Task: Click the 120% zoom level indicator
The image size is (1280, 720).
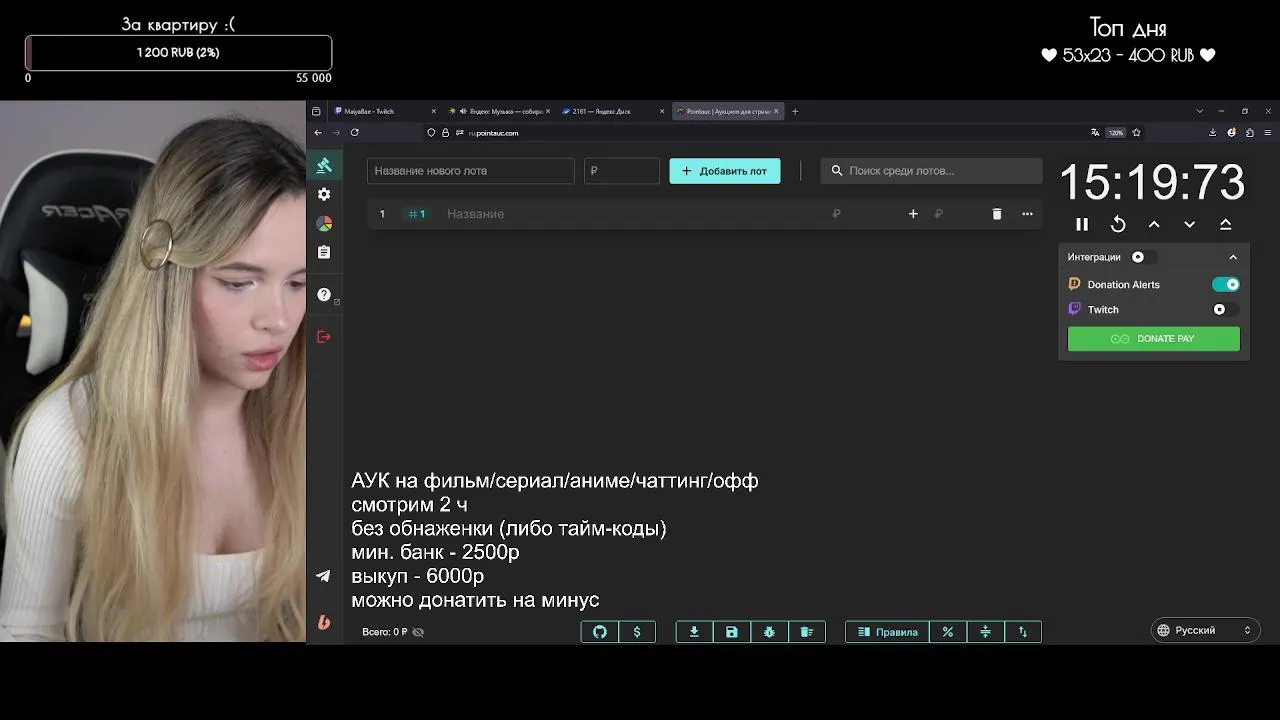Action: (x=1116, y=132)
